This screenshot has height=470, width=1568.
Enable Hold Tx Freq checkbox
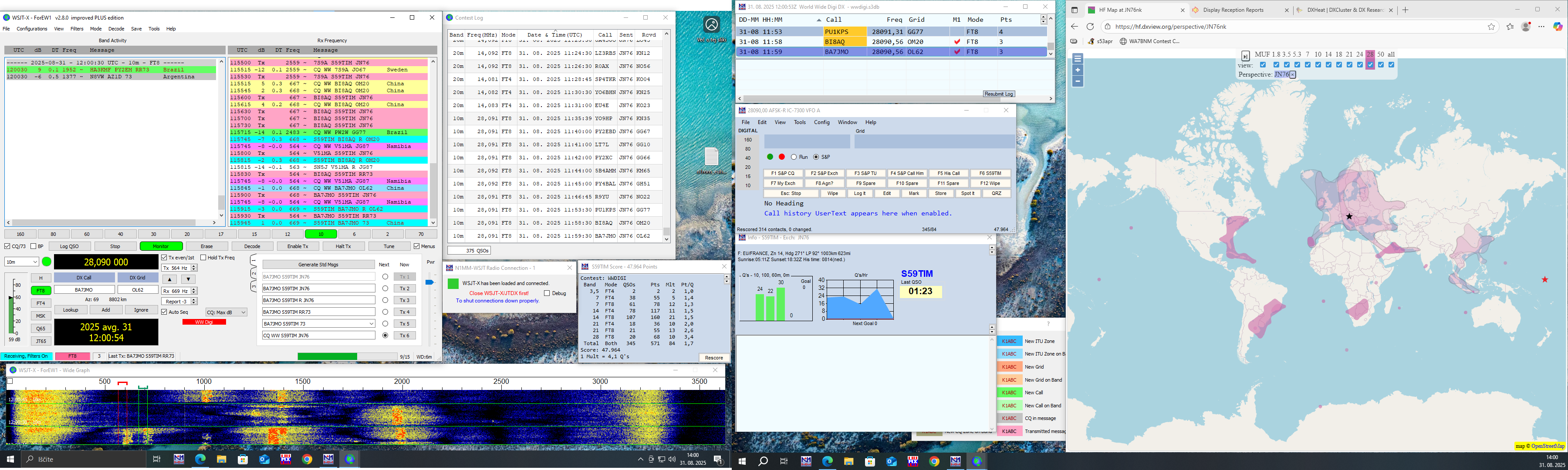(203, 258)
